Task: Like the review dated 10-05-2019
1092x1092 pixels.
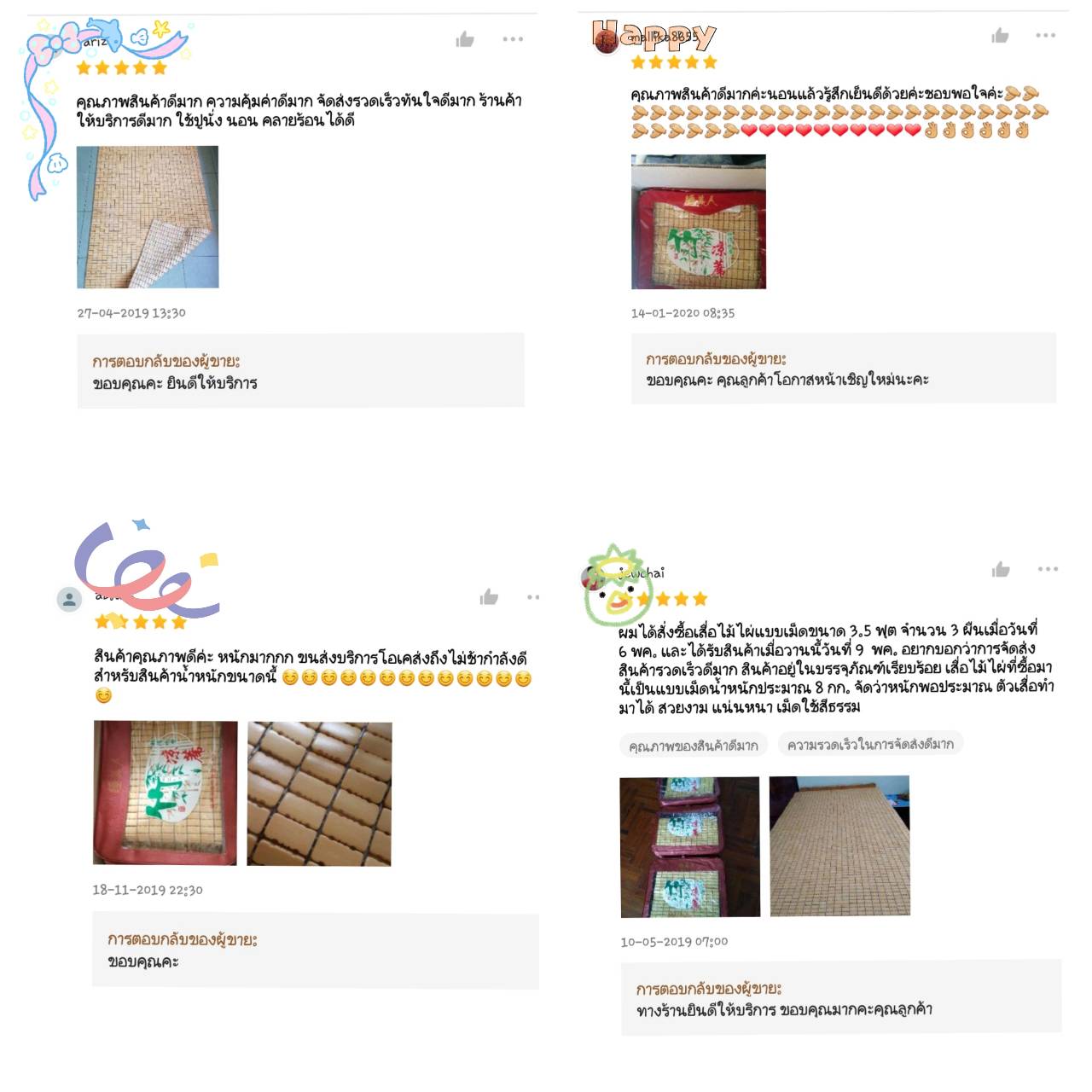Action: coord(1001,569)
